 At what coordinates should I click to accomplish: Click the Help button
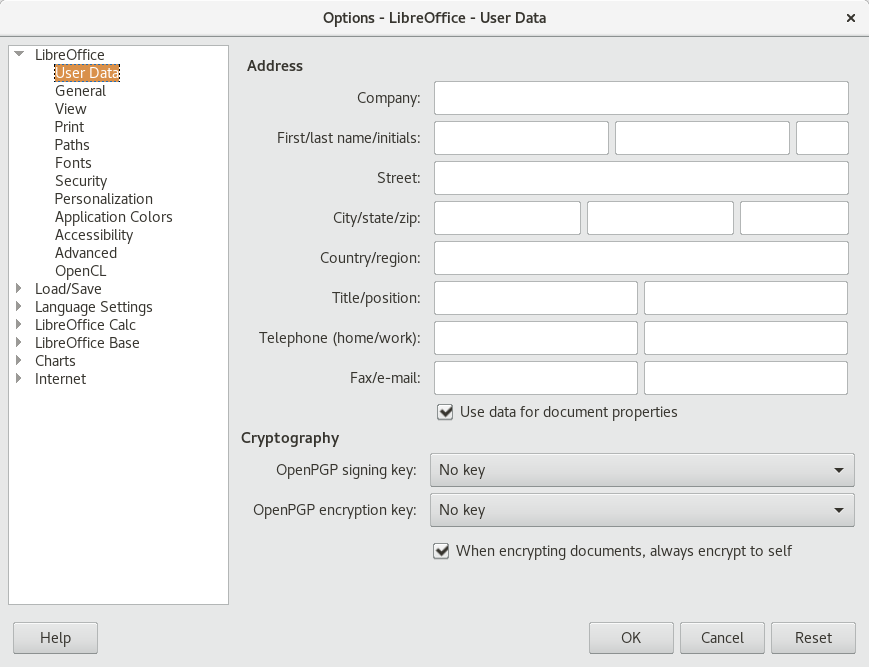55,638
